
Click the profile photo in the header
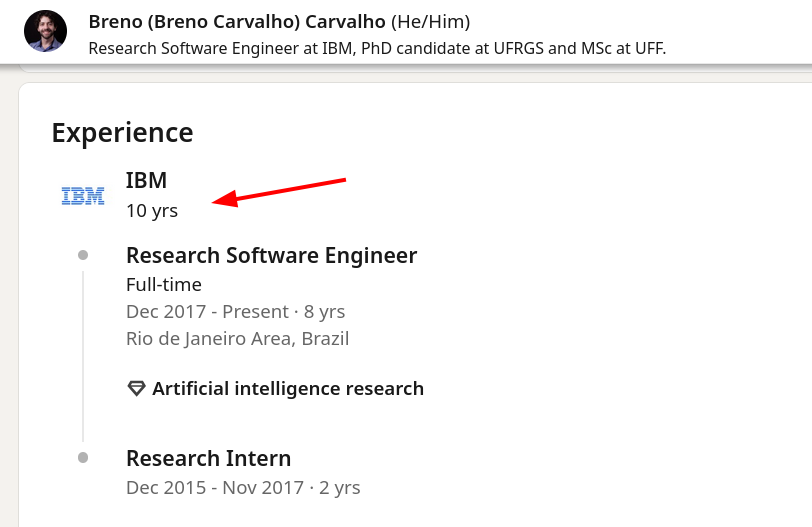(x=45, y=32)
